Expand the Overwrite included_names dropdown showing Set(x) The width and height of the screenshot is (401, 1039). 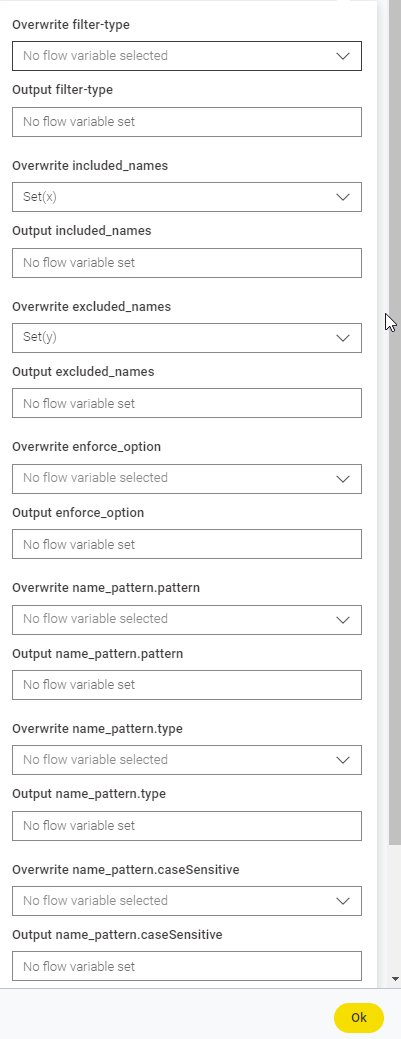click(187, 197)
